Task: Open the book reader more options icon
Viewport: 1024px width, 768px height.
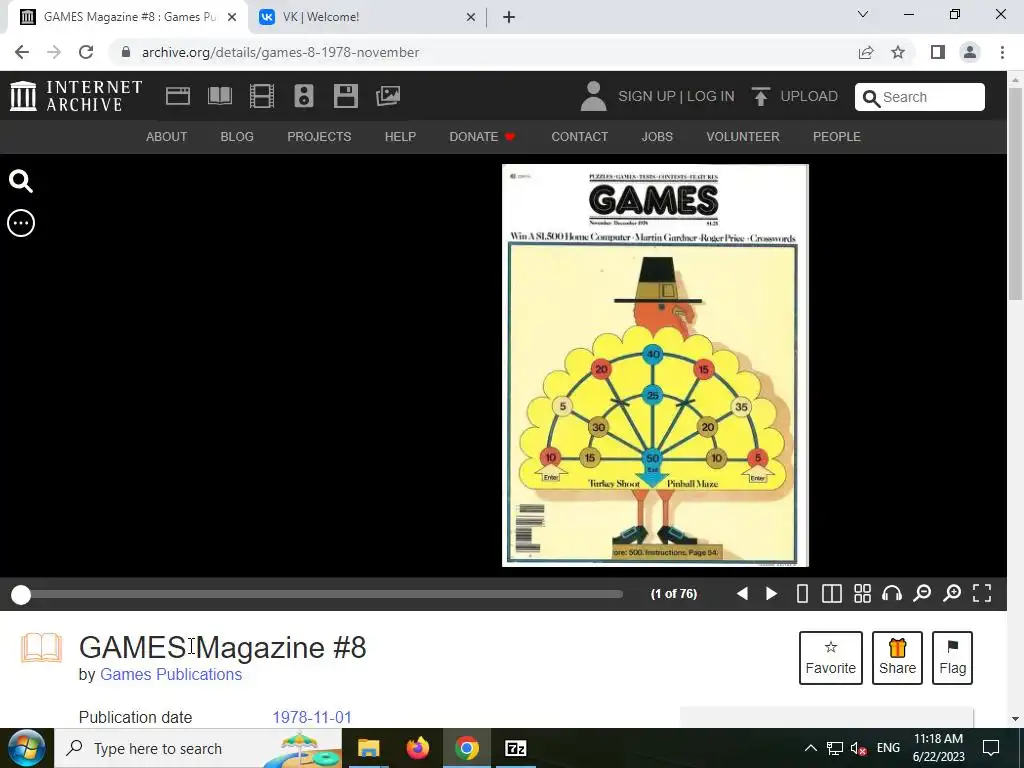Action: (x=21, y=223)
